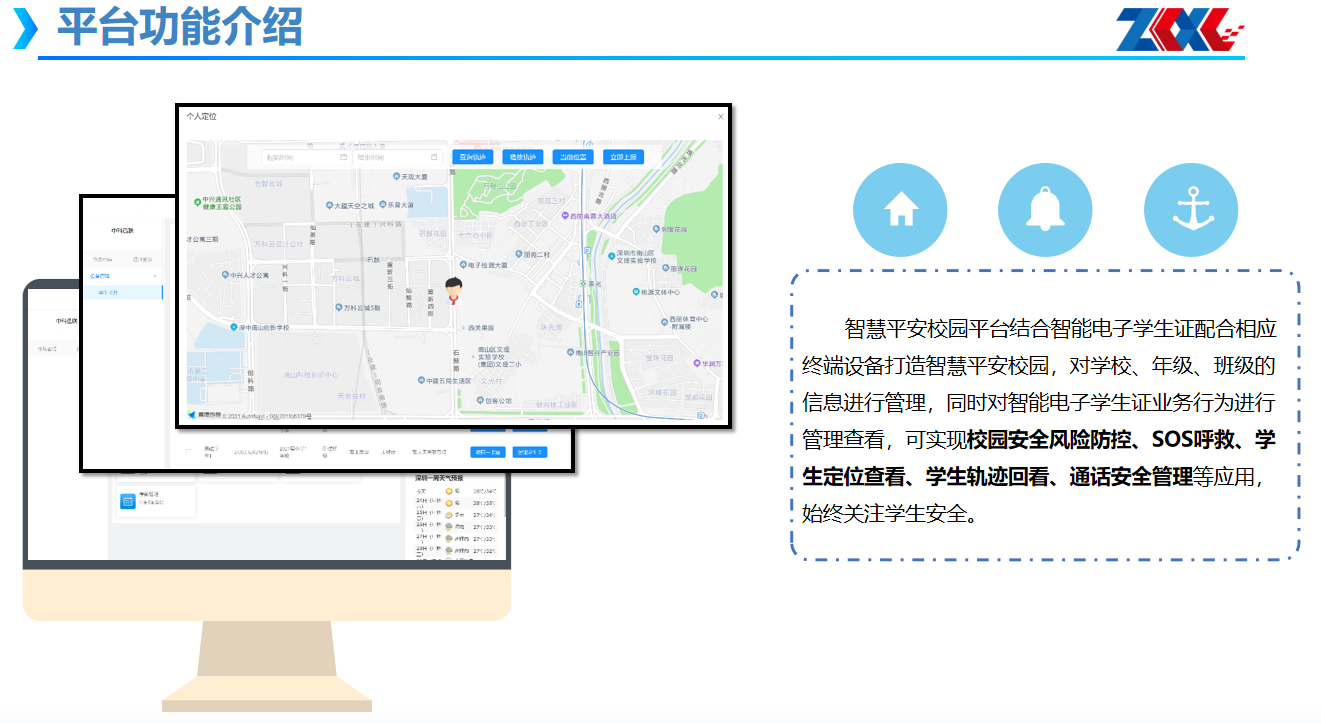Screen dimensions: 1321x723
Task: Click the calendar icon in end time field
Action: (434, 157)
